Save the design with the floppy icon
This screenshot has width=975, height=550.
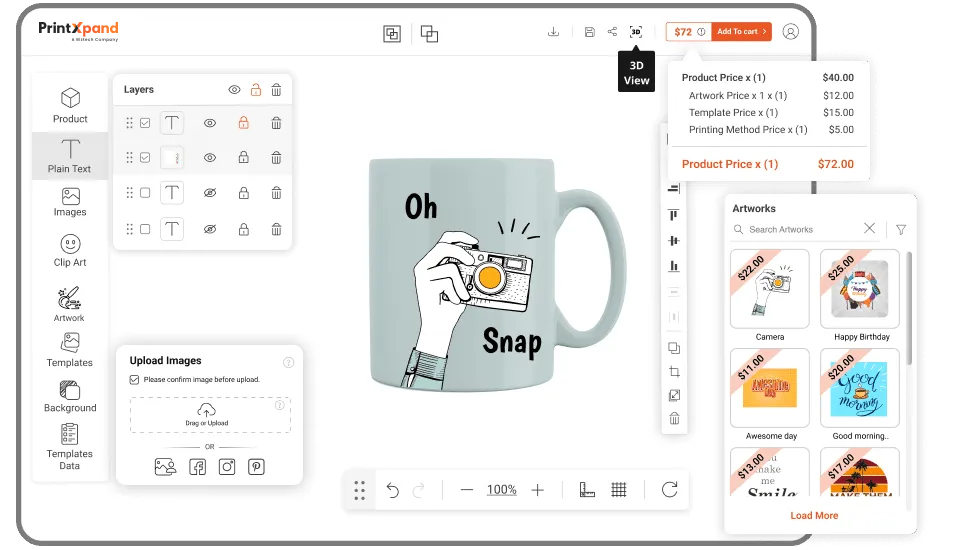[589, 32]
